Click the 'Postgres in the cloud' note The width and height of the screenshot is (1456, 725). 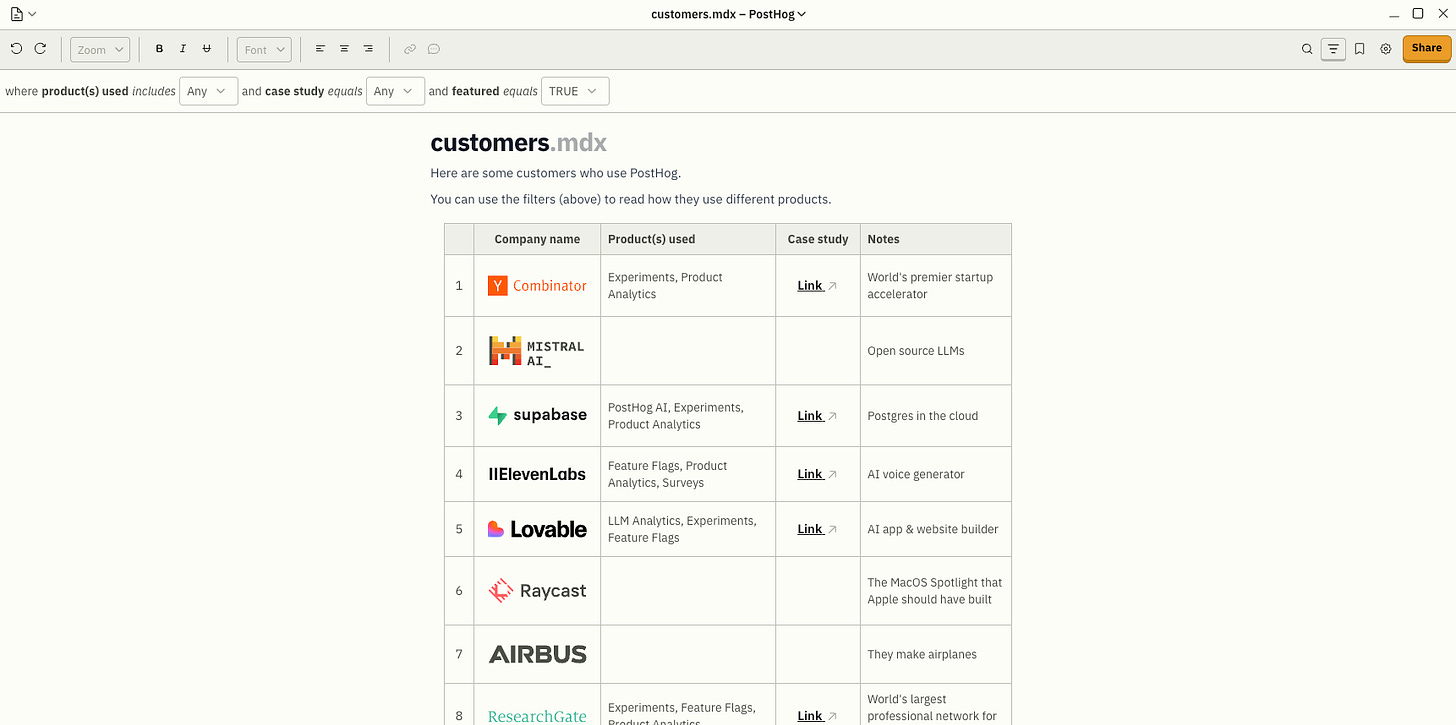pyautogui.click(x=923, y=416)
